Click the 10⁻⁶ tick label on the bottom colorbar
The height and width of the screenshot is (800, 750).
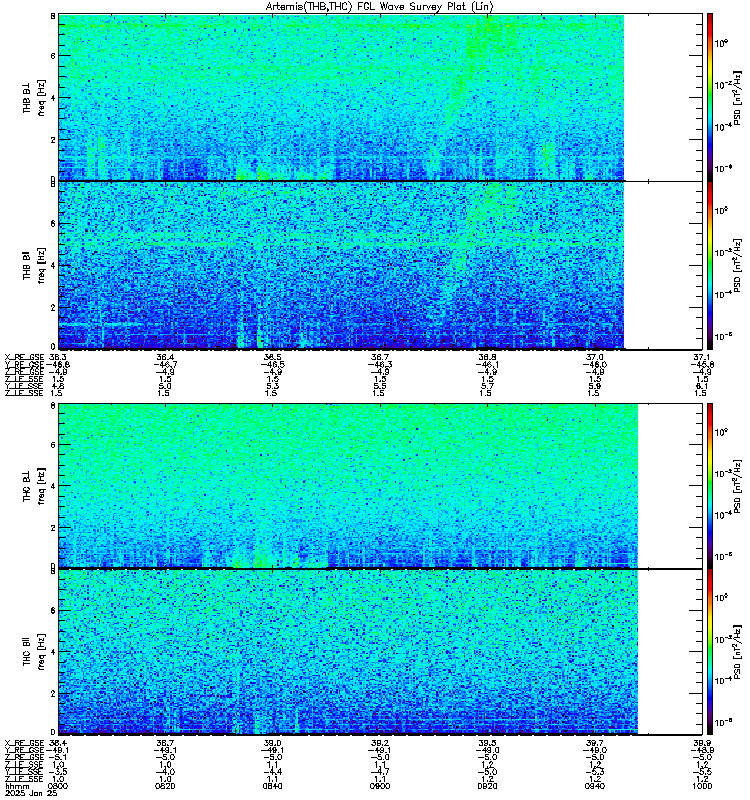(723, 721)
